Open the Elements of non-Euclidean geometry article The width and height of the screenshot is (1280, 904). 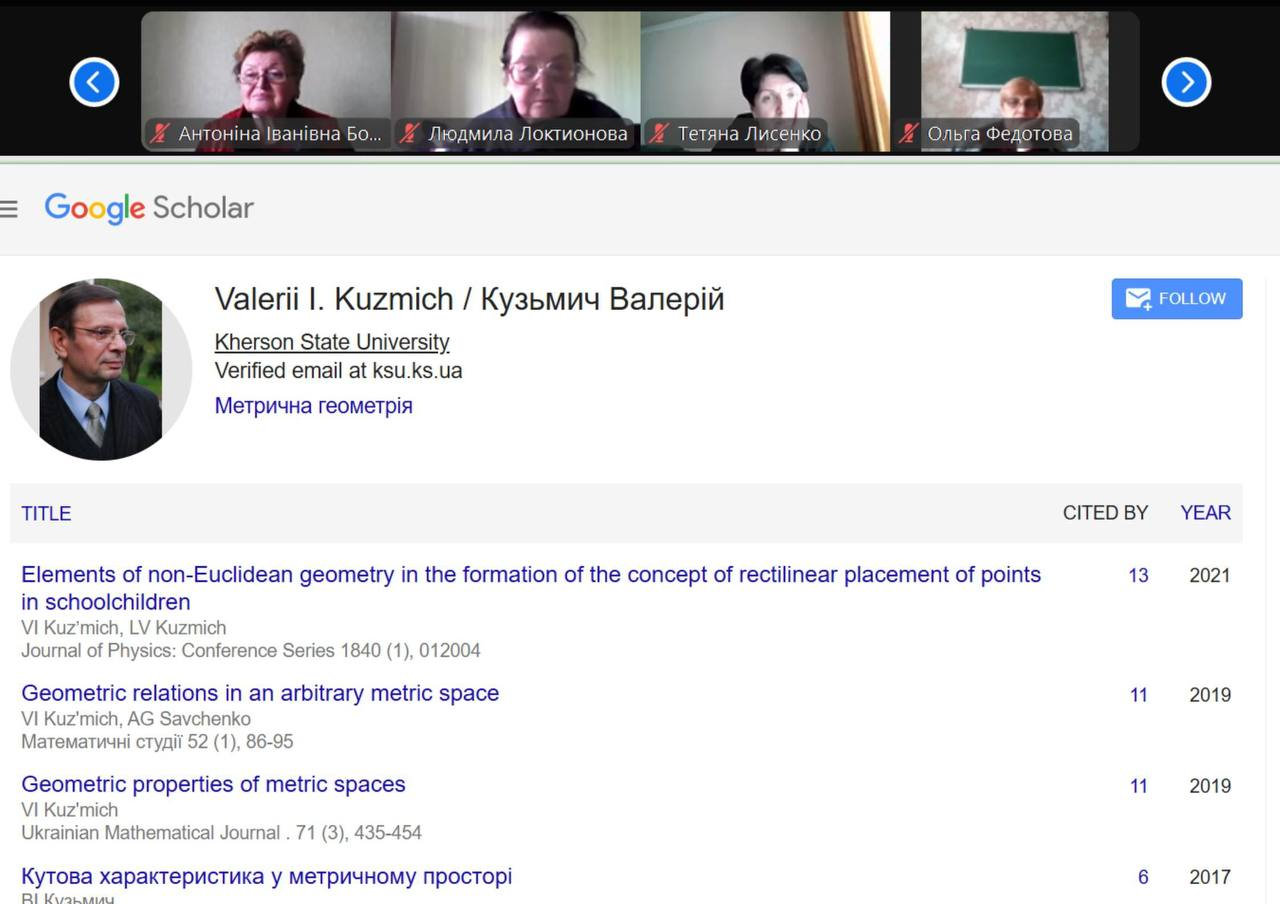pos(531,588)
